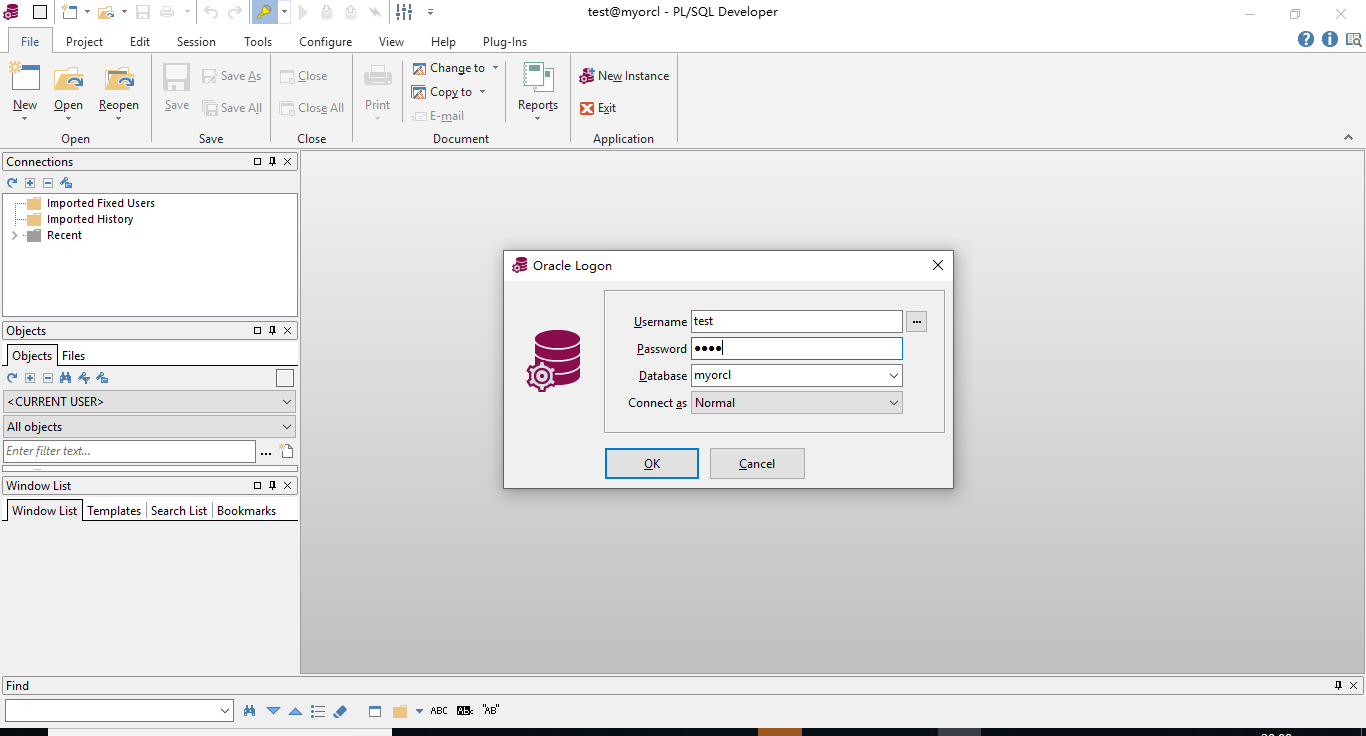The height and width of the screenshot is (736, 1366).
Task: Pin the Connections panel
Action: click(272, 161)
